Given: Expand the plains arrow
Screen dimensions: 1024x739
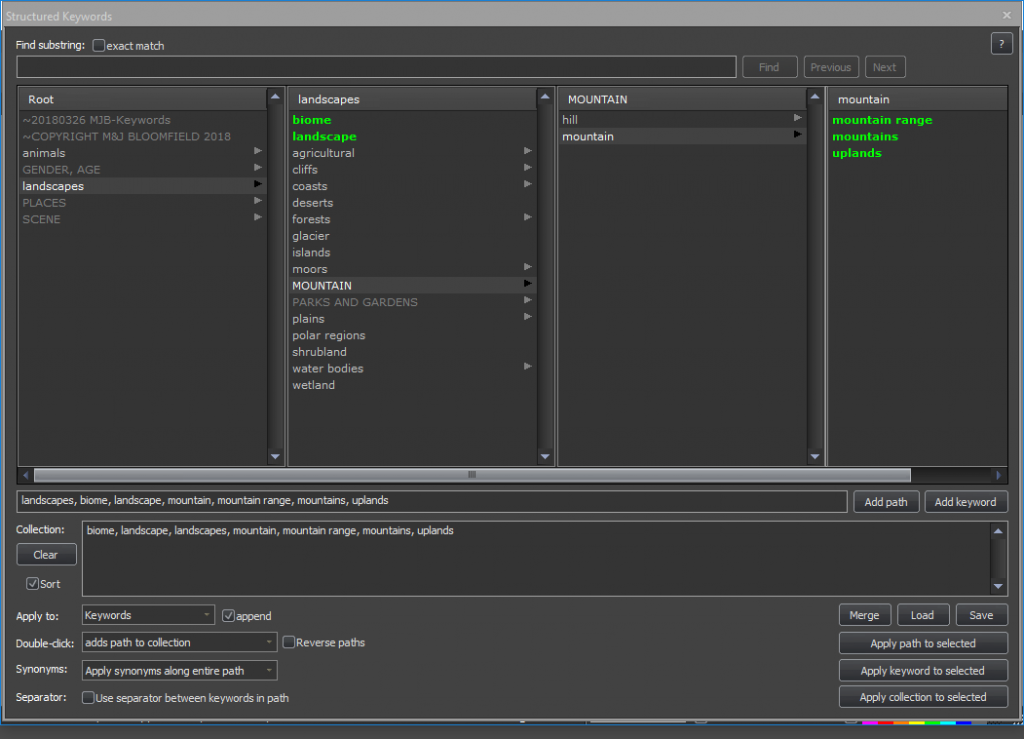Looking at the screenshot, I should (528, 317).
